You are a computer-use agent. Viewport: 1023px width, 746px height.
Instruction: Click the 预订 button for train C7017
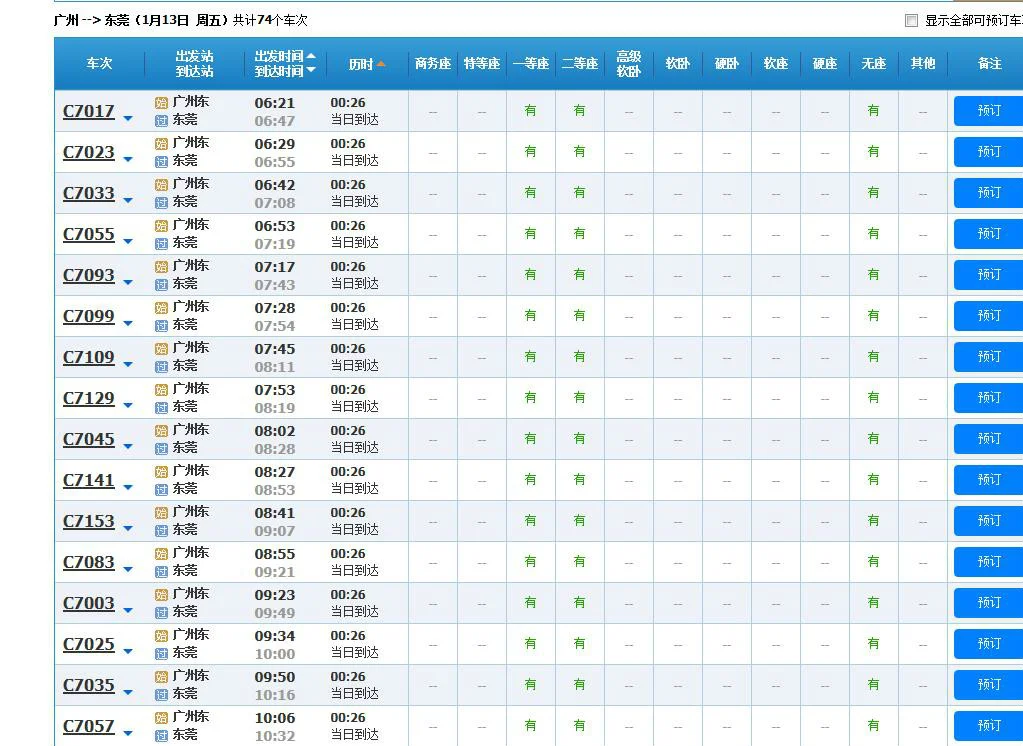click(987, 111)
